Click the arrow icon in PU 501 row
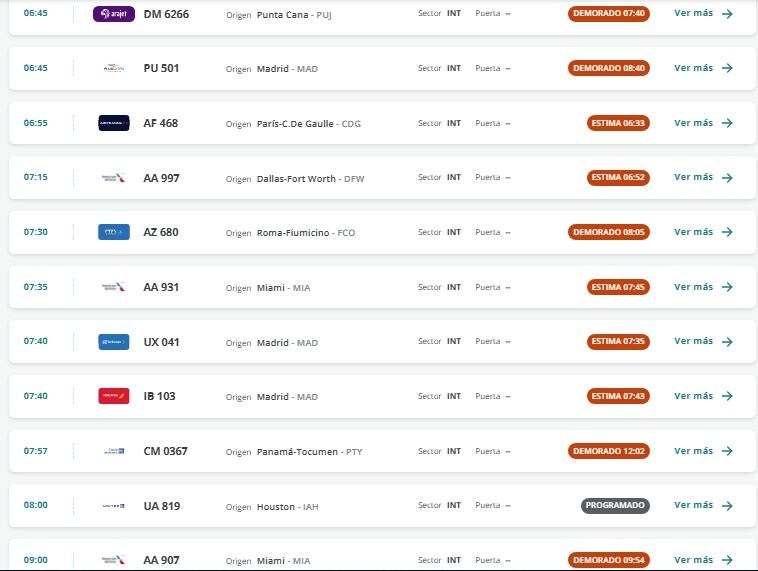The height and width of the screenshot is (571, 758). (727, 68)
